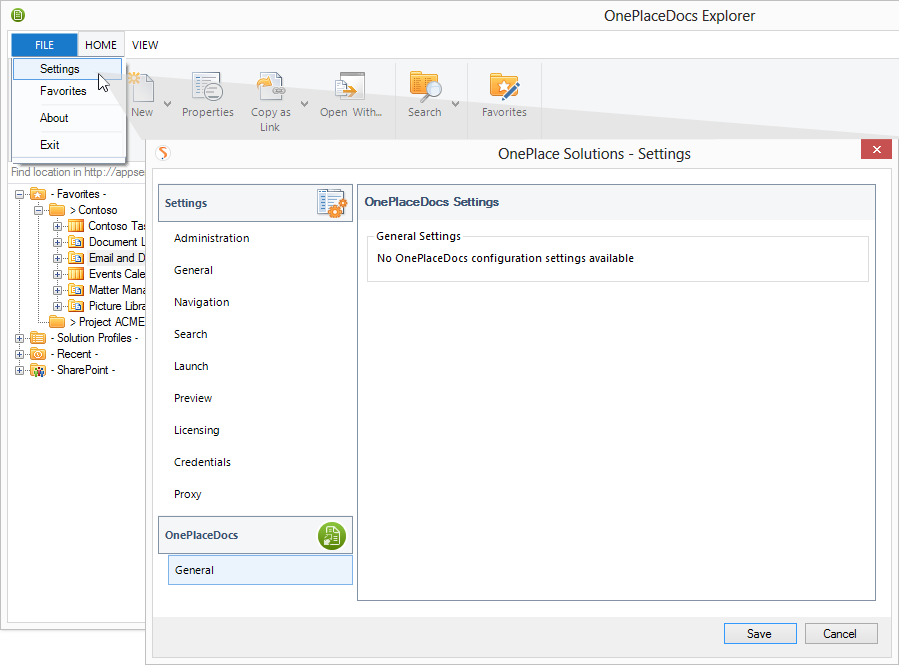Click the Search folder icon
This screenshot has width=899, height=665.
coord(425,88)
